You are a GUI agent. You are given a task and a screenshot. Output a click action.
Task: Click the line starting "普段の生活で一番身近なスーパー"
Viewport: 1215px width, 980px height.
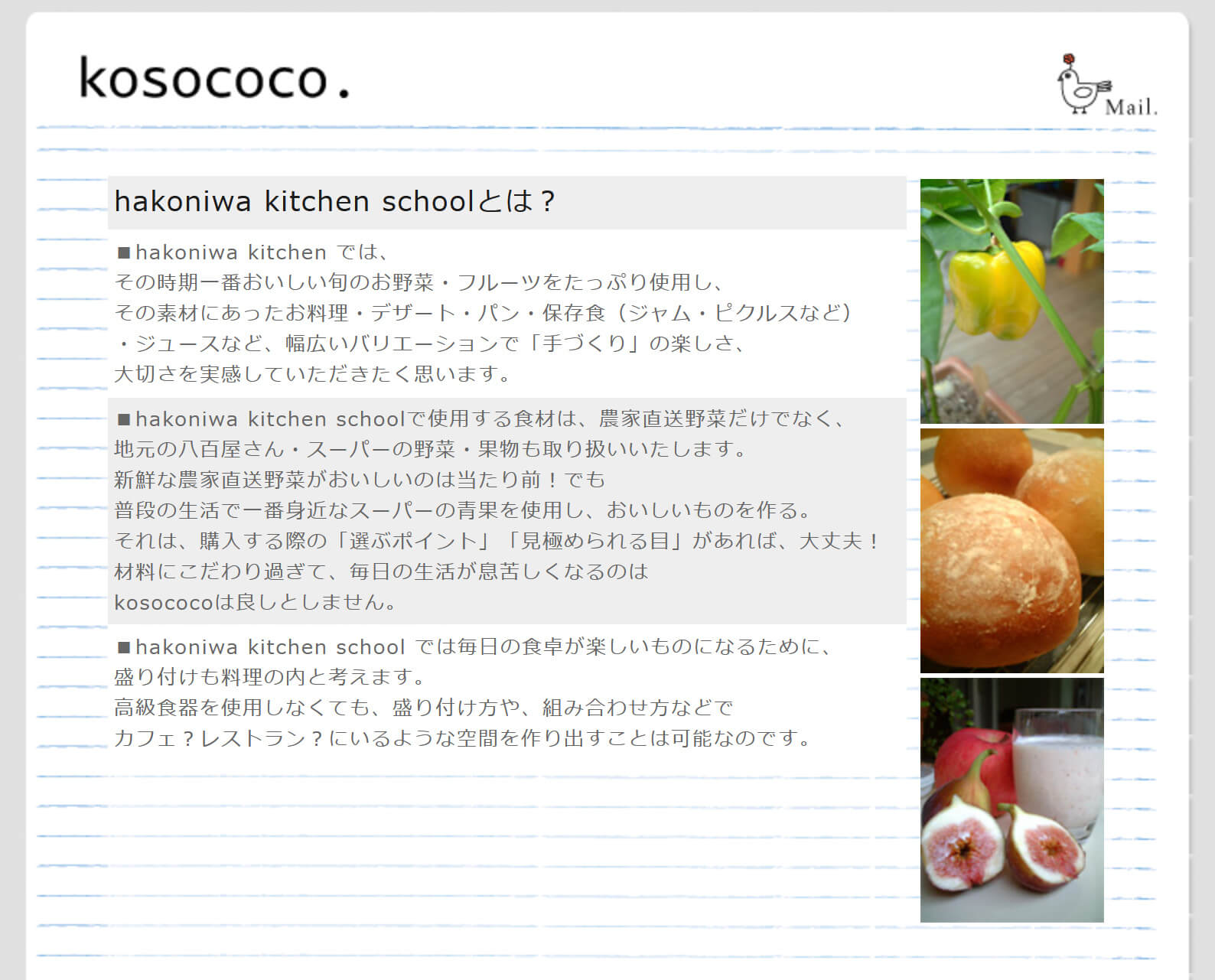[462, 510]
